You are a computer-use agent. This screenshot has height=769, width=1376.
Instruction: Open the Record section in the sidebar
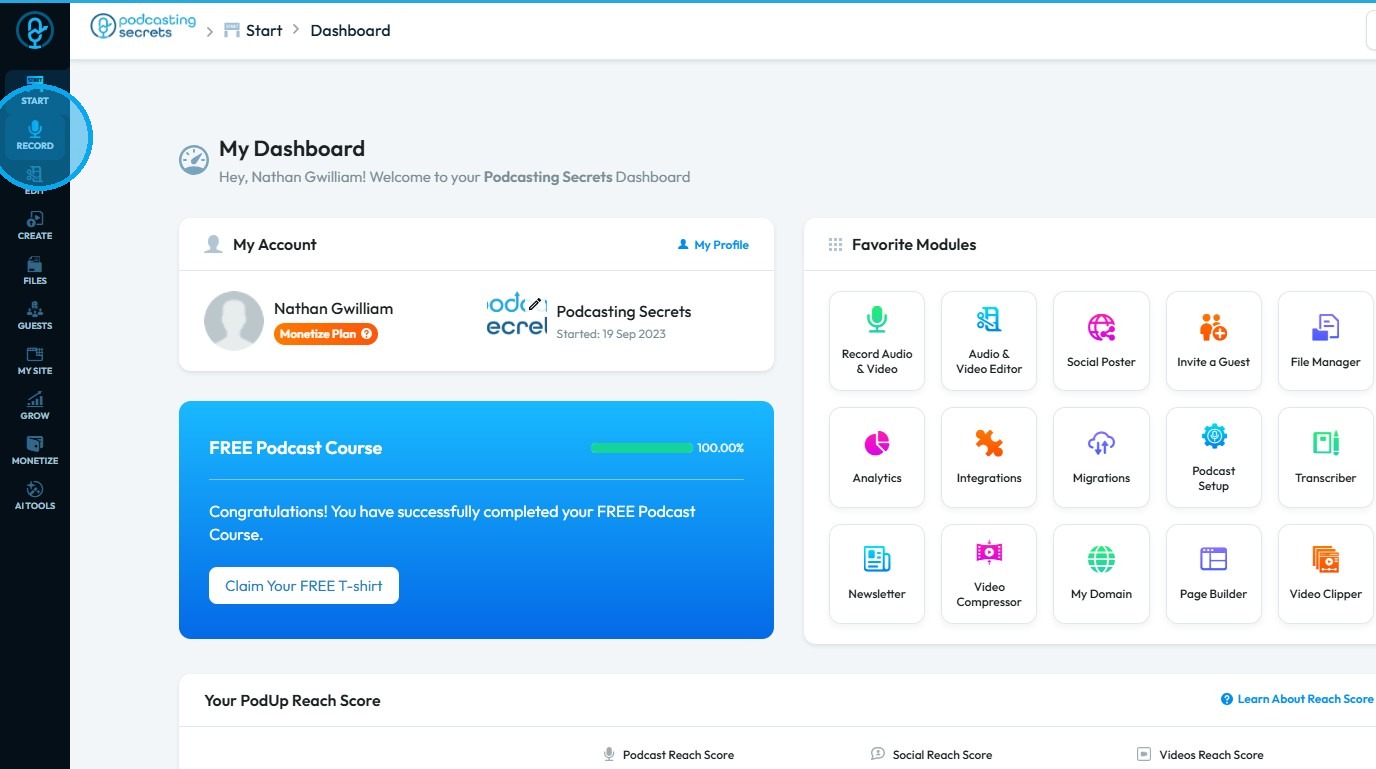click(35, 136)
